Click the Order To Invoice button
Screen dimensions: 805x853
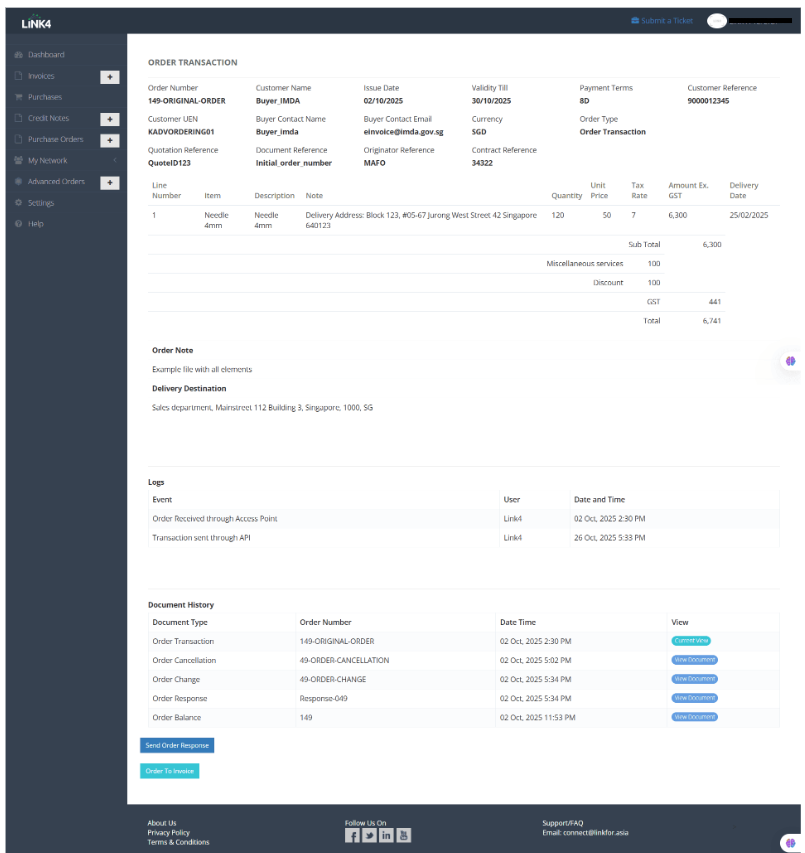(170, 771)
